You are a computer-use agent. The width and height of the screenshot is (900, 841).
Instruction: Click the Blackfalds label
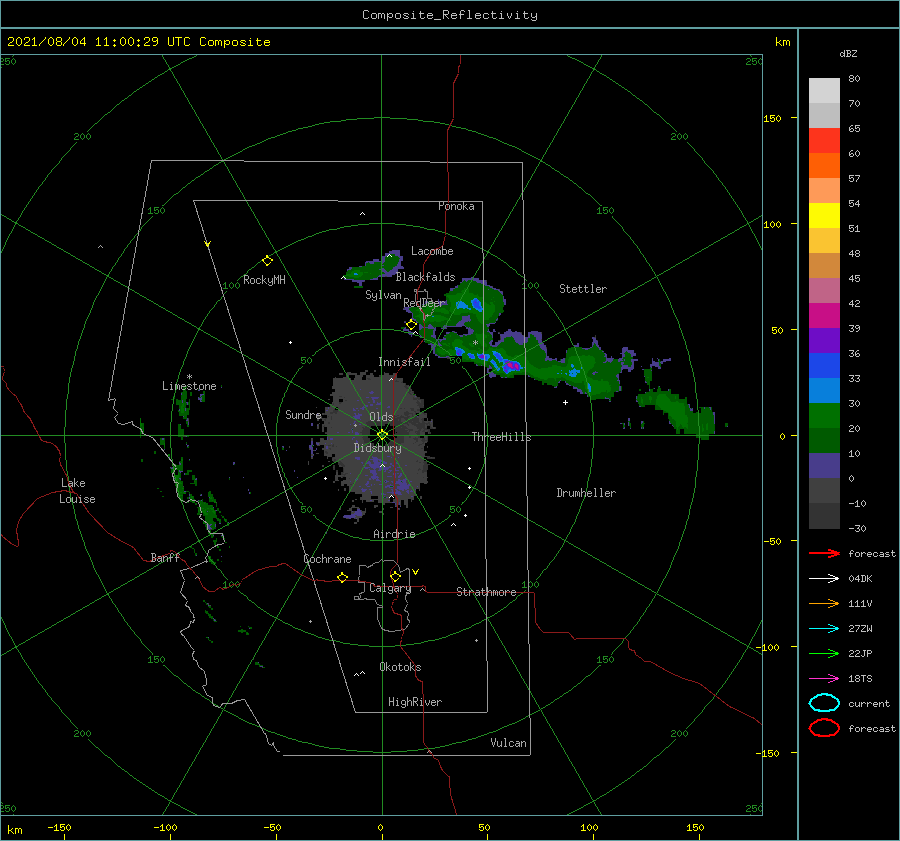coord(425,277)
